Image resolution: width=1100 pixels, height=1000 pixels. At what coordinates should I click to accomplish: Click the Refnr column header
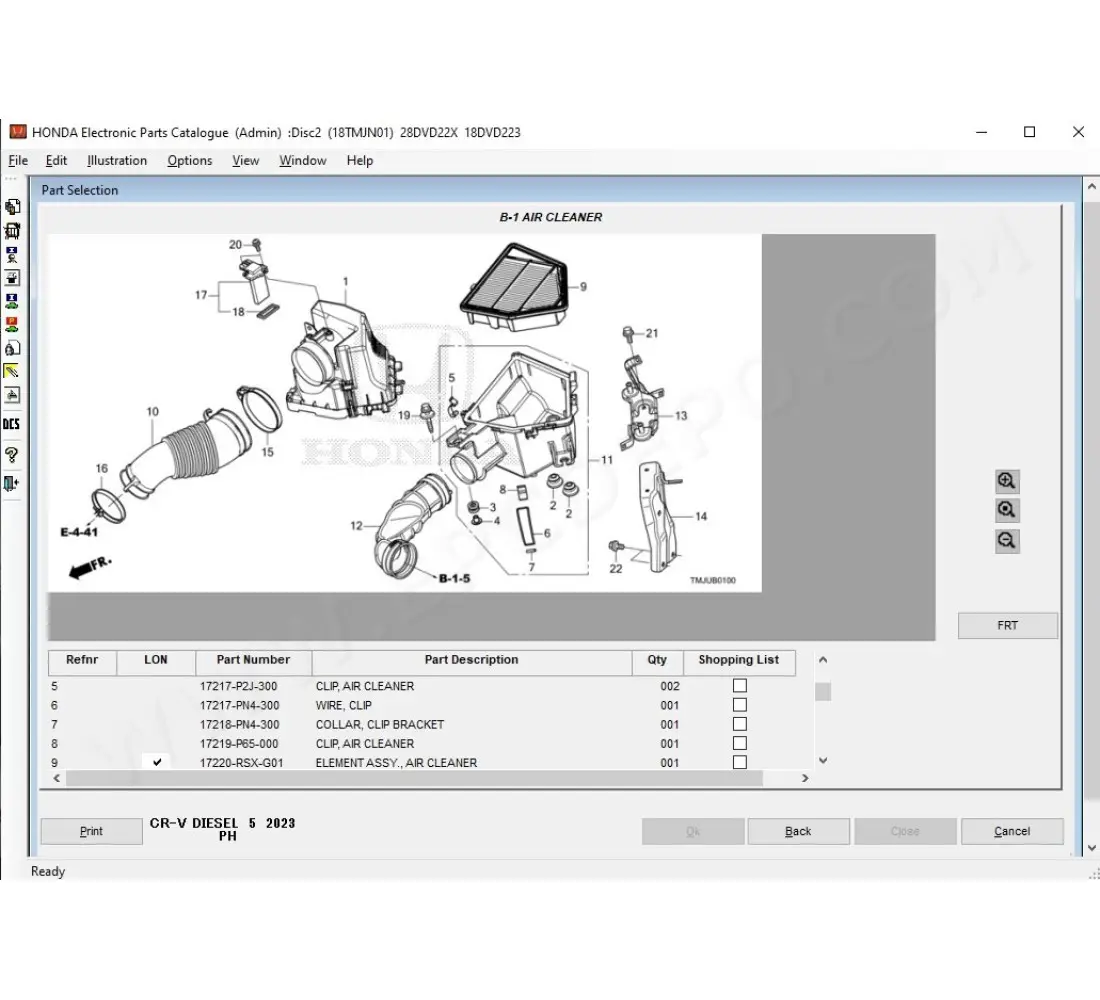82,662
